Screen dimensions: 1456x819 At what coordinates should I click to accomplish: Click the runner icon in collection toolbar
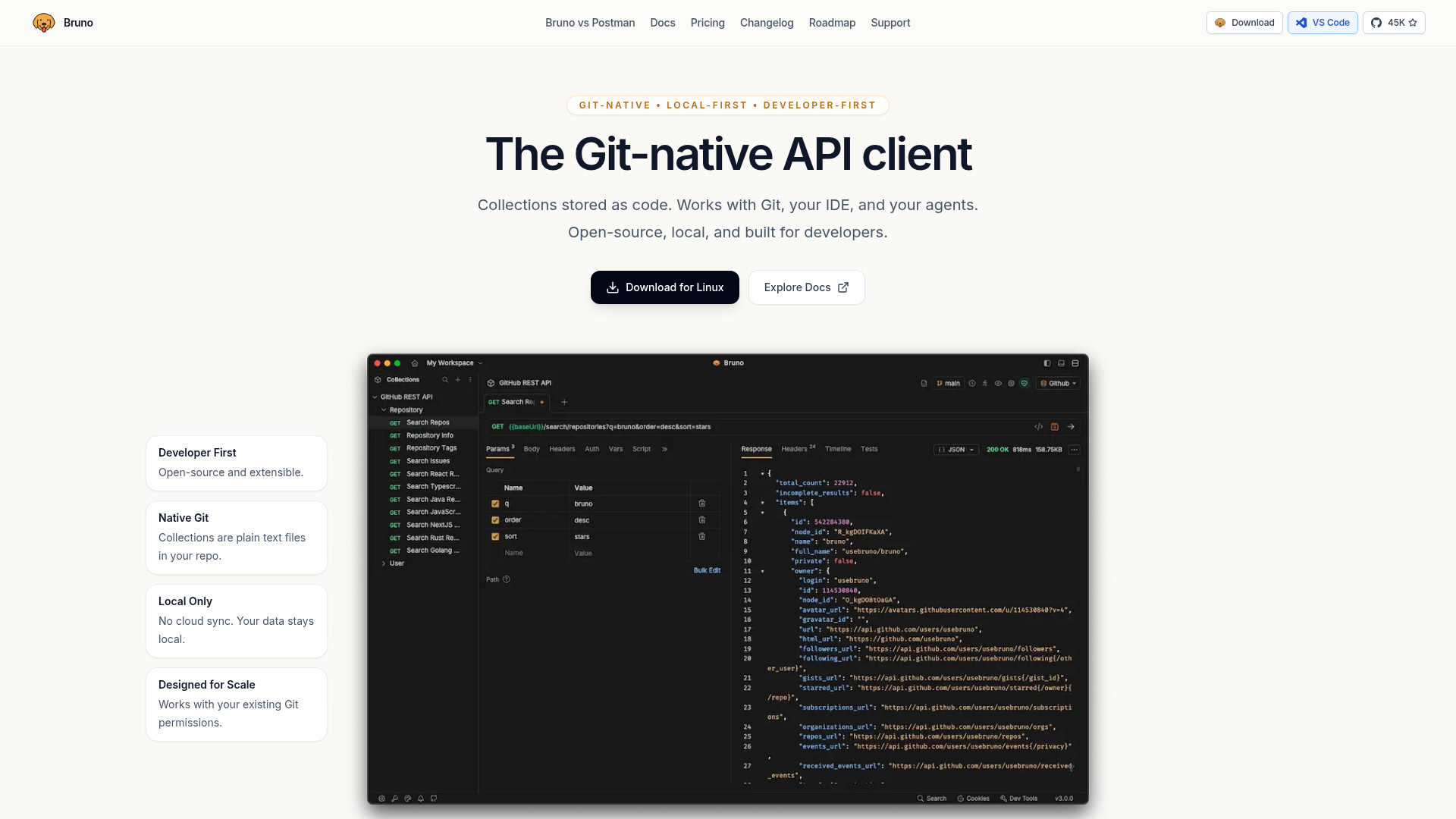click(x=985, y=384)
